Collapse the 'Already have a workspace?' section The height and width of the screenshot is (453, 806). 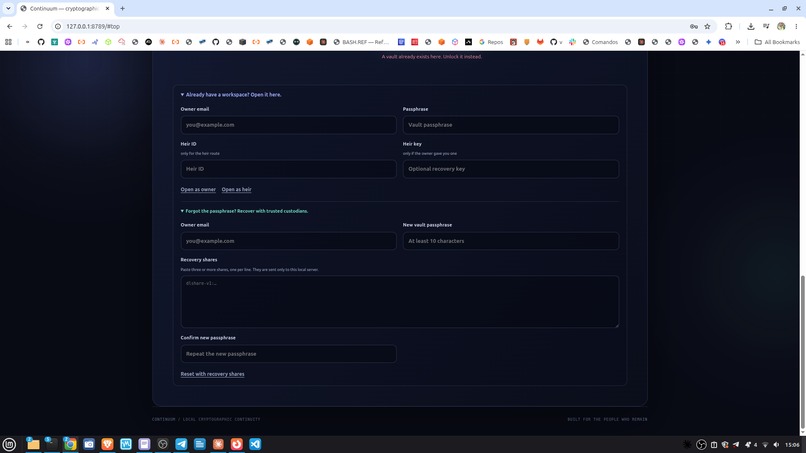pos(231,95)
